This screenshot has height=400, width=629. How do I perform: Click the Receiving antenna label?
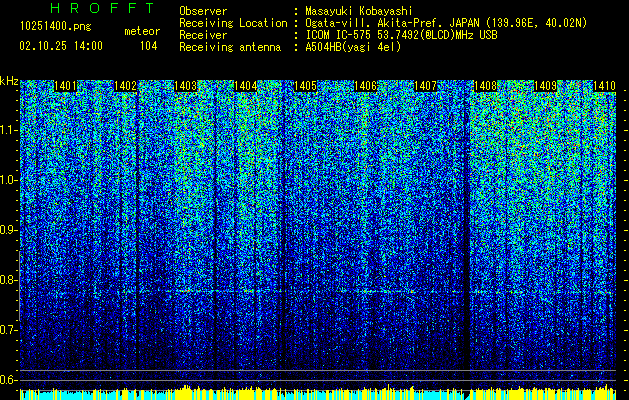tap(230, 47)
